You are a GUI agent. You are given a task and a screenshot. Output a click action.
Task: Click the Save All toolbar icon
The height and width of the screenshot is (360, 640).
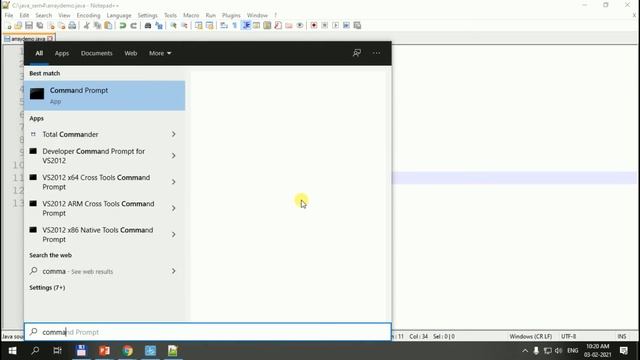click(40, 26)
